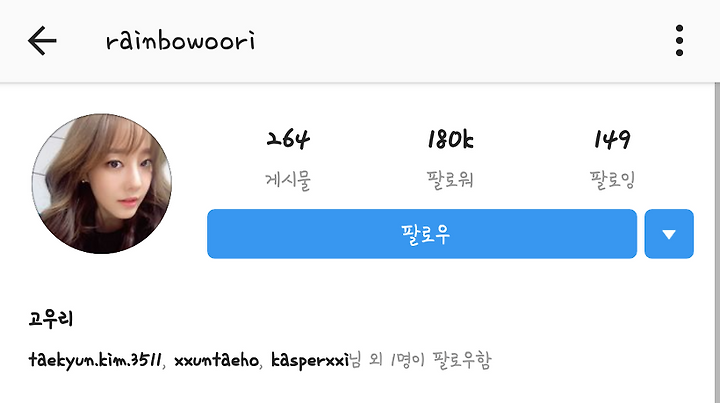Expand the suggestions arrow beside the follow button

click(669, 234)
